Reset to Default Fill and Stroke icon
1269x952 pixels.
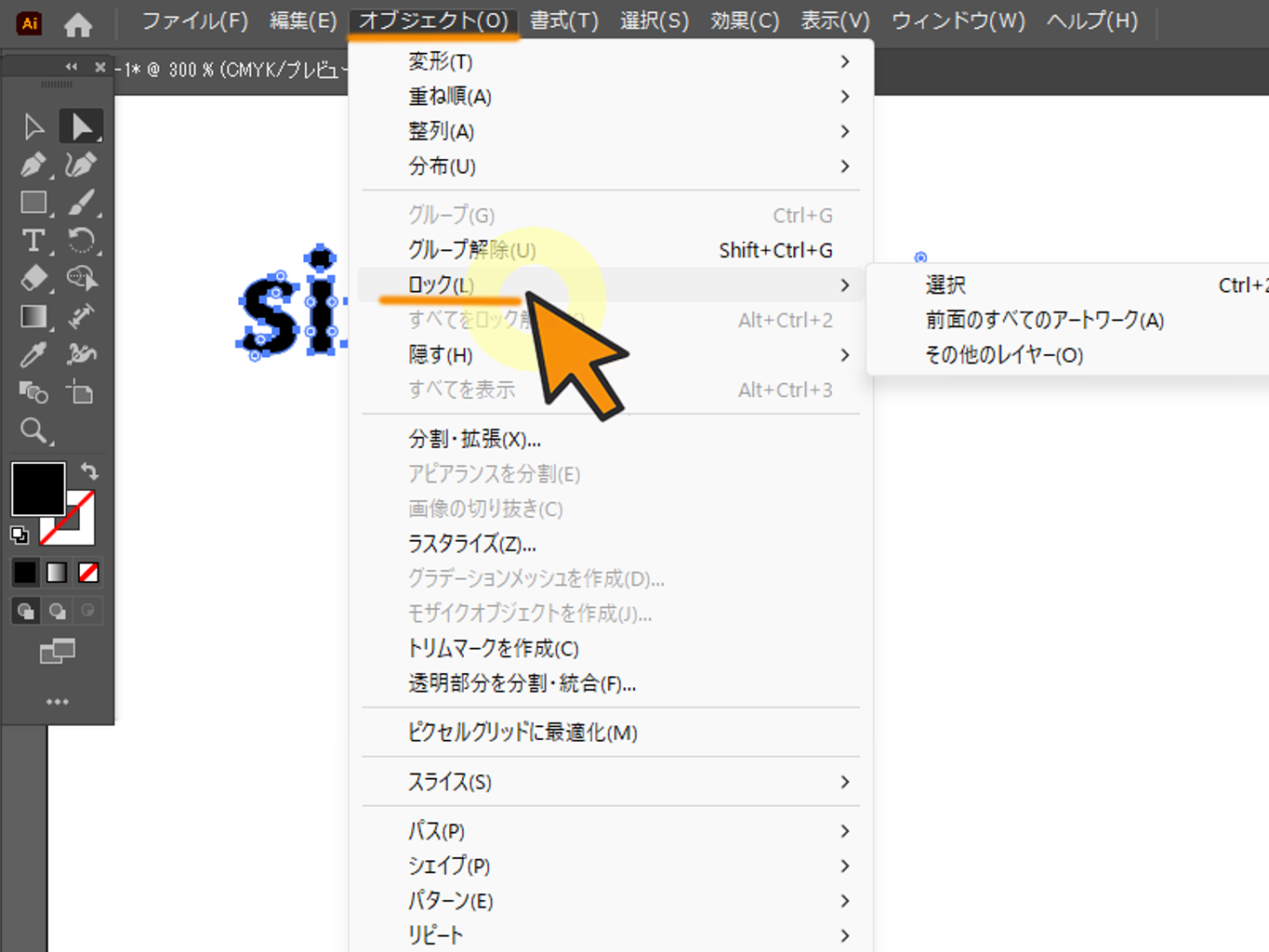20,535
